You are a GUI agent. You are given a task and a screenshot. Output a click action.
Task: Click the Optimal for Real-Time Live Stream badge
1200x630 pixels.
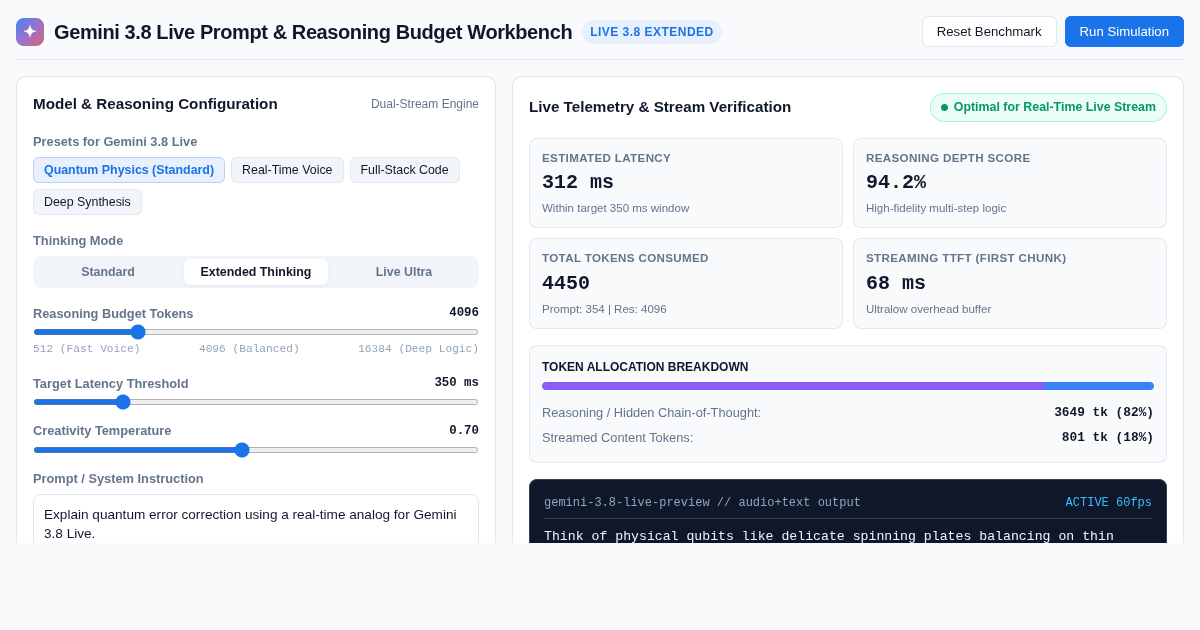[x=1048, y=107]
